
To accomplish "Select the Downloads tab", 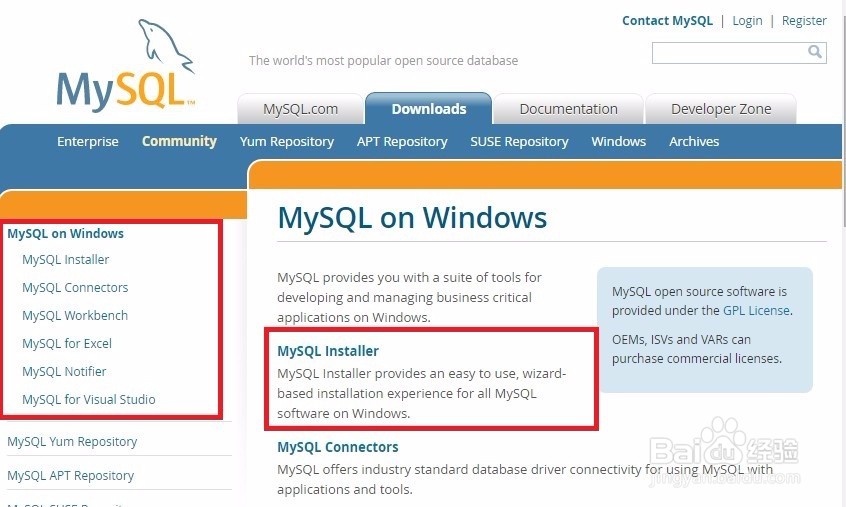I will (428, 109).
